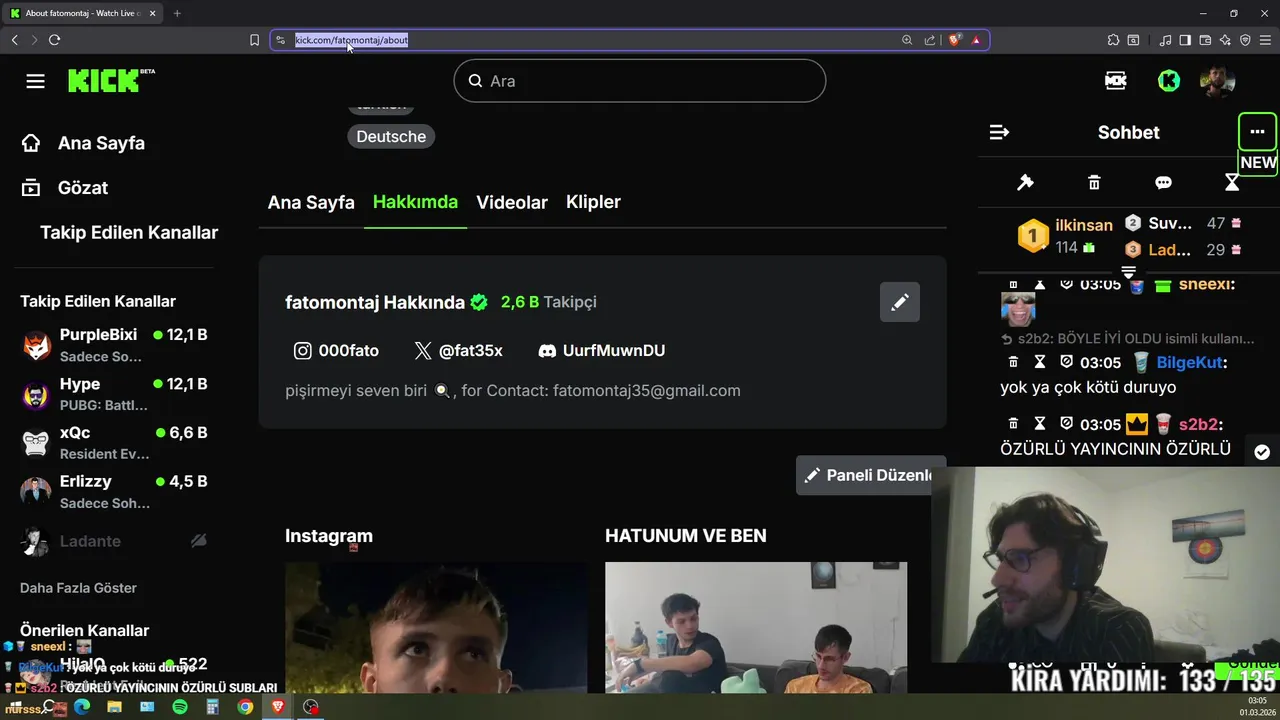Screen dimensions: 1280x720
Task: Click the browser address bar URL
Action: click(x=351, y=40)
